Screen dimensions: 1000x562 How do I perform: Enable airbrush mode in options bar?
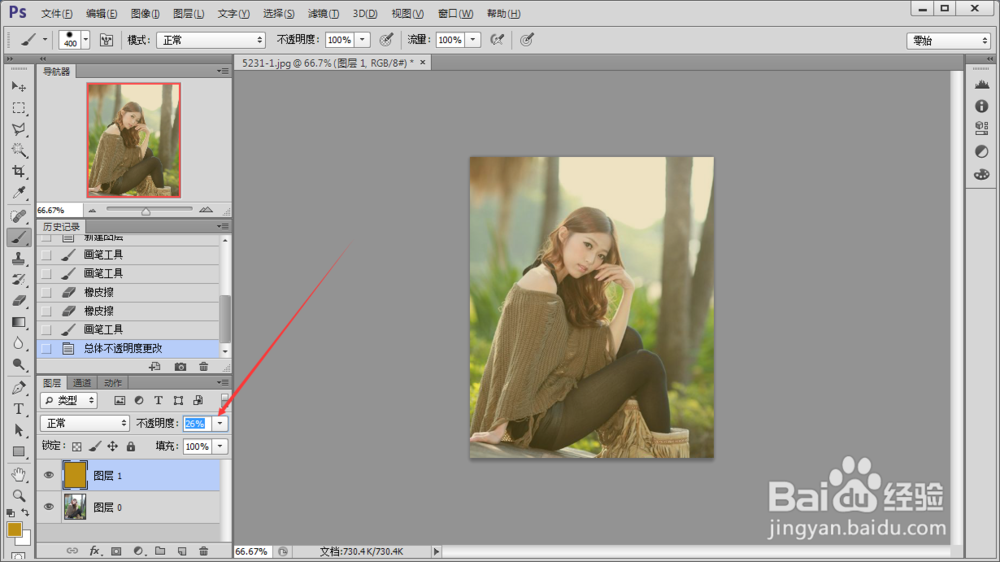497,40
